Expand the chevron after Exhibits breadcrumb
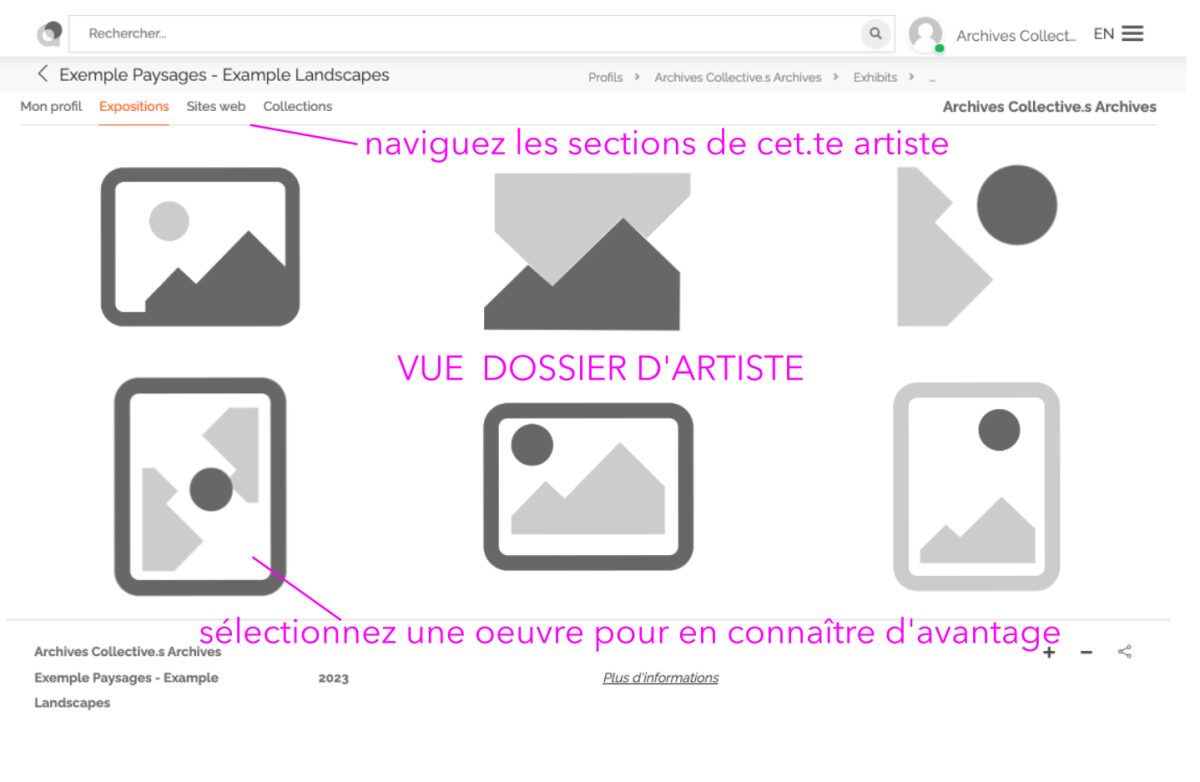This screenshot has height=782, width=1200. tap(911, 77)
